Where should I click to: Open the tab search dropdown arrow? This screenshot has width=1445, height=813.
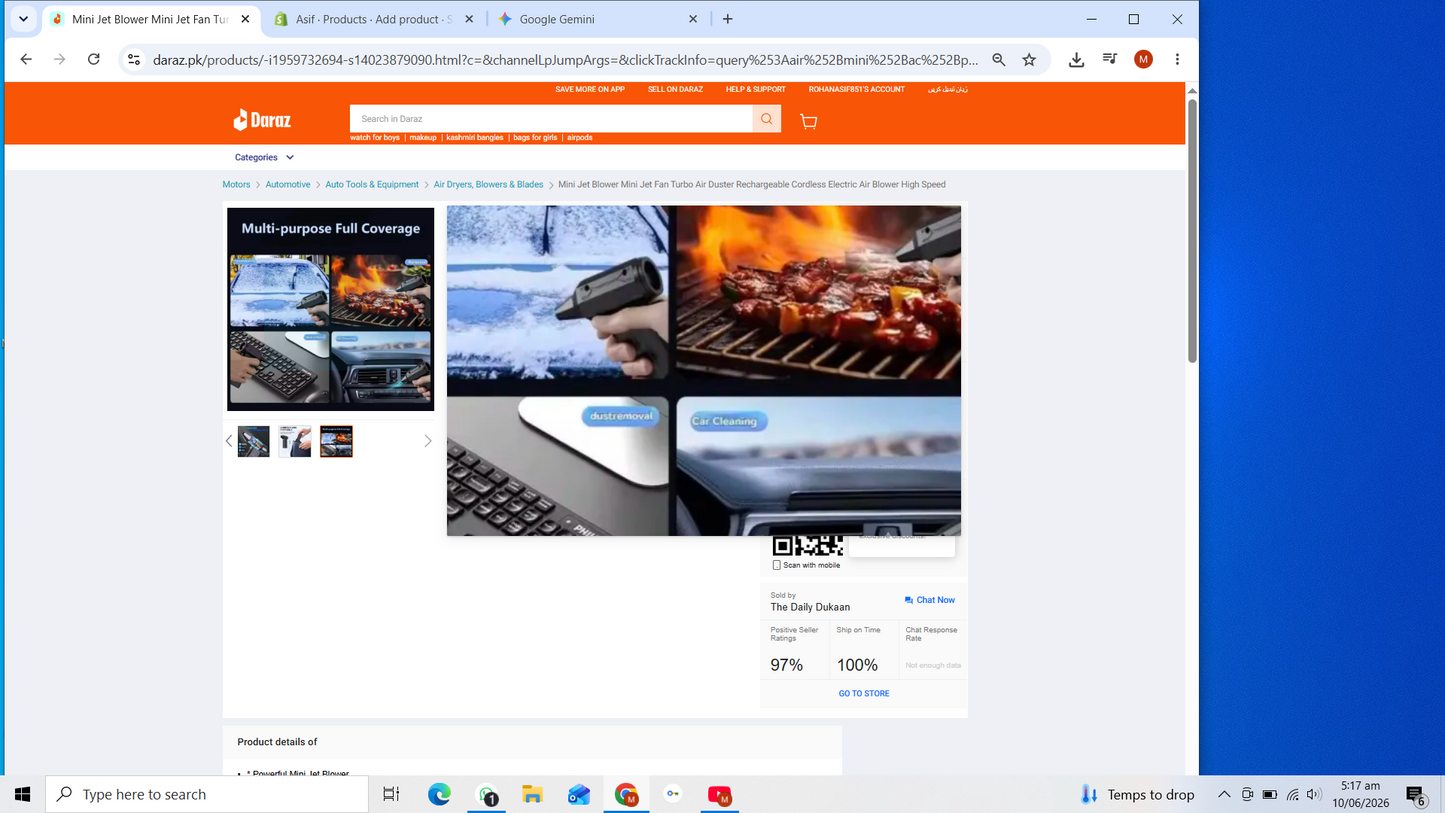coord(23,19)
